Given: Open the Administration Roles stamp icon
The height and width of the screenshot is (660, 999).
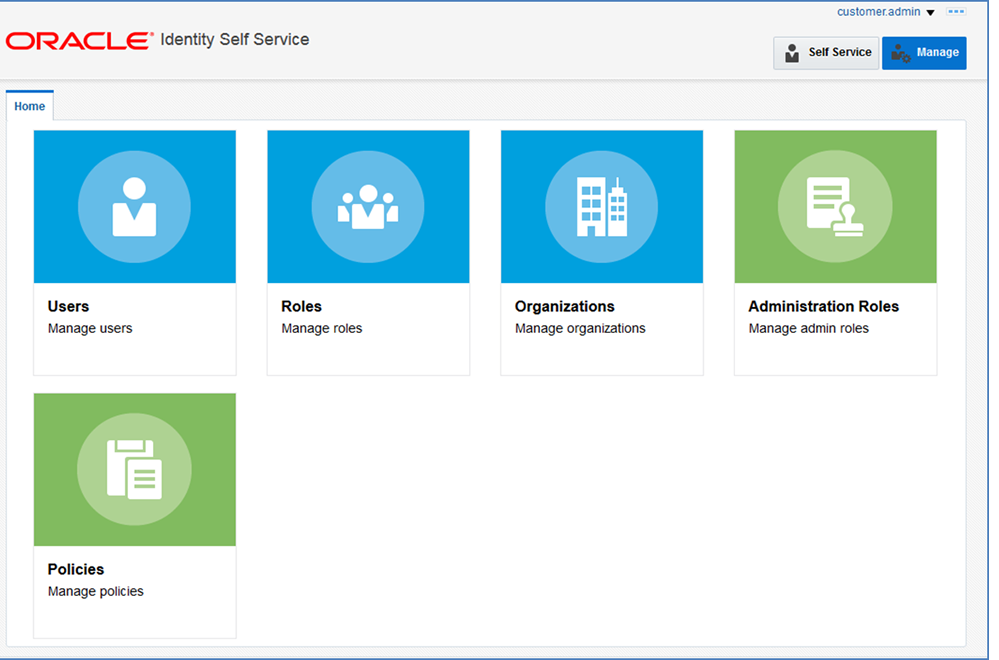Looking at the screenshot, I should click(x=835, y=207).
